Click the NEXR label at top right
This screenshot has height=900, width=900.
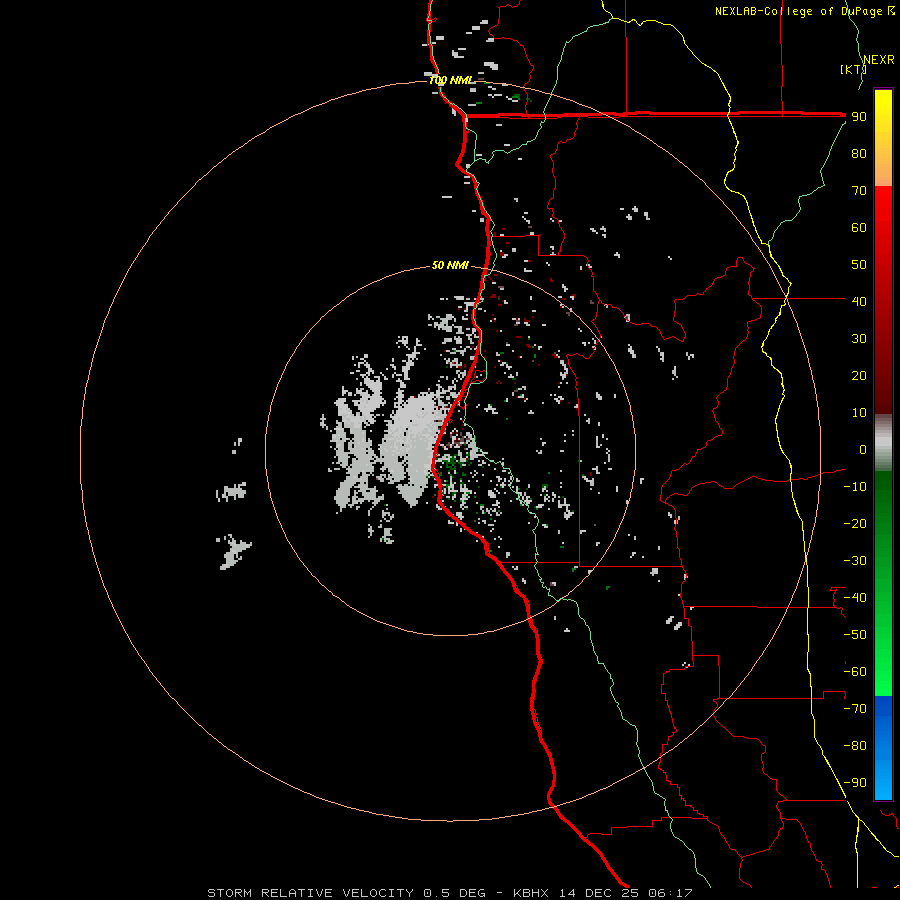click(879, 60)
